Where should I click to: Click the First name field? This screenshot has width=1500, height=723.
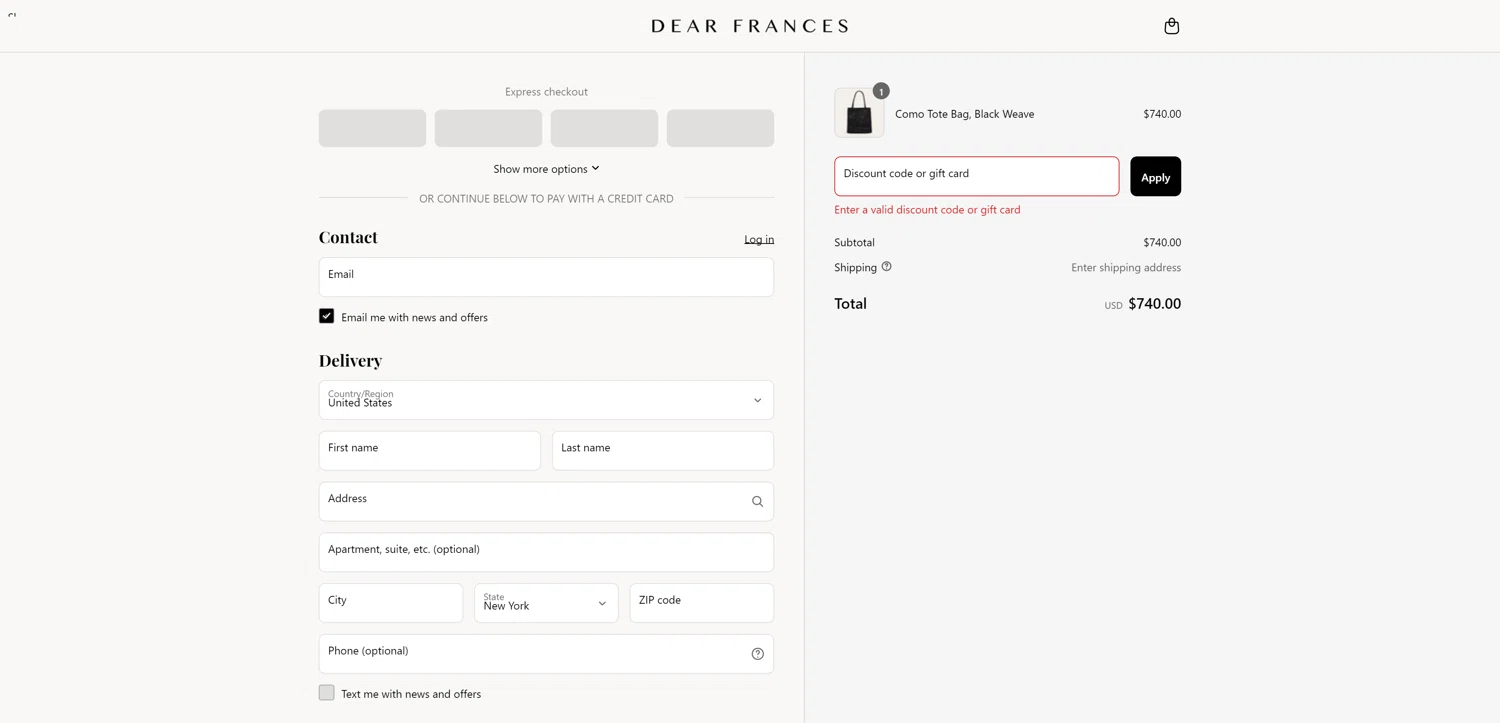pos(429,451)
